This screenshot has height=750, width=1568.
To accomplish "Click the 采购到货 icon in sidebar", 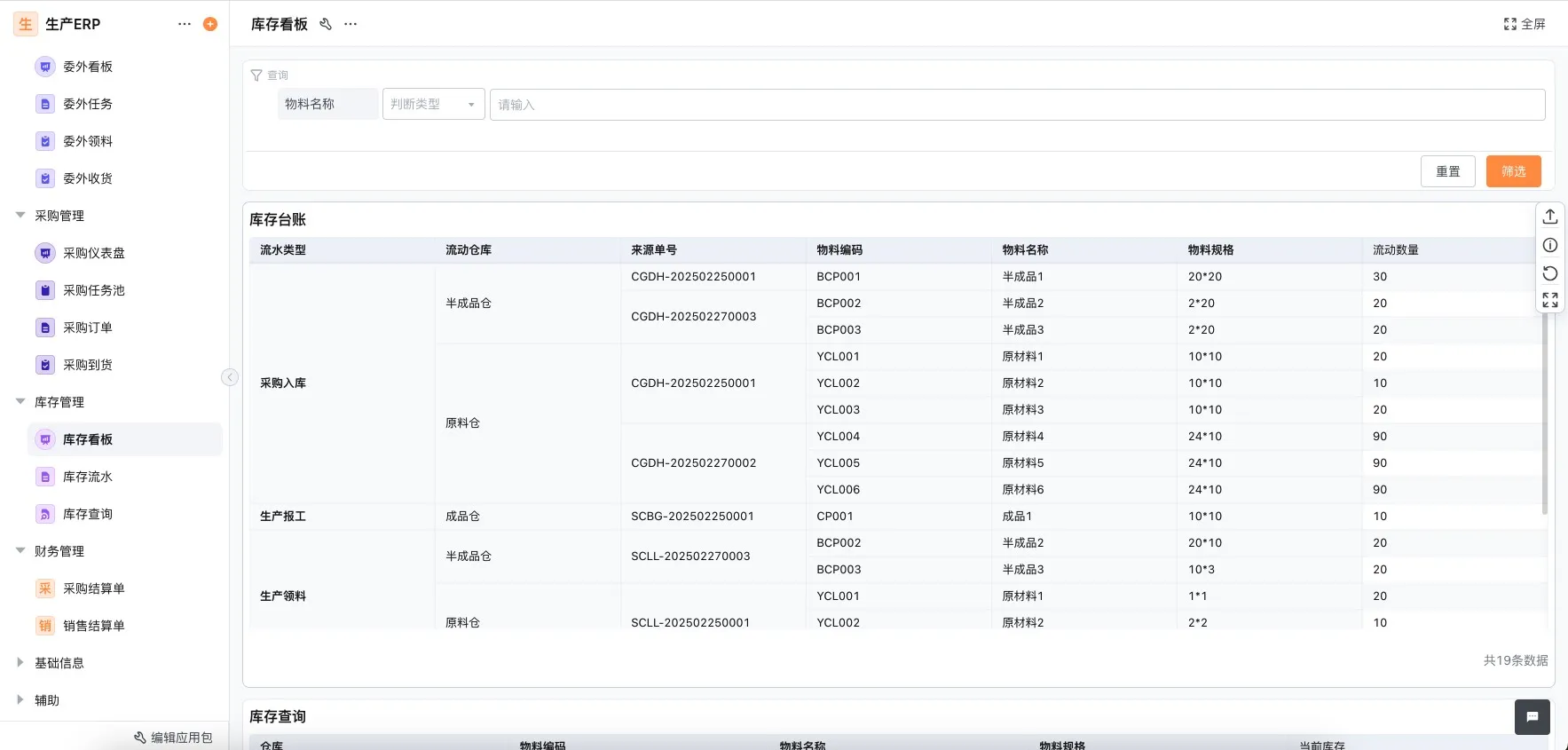I will tap(45, 365).
